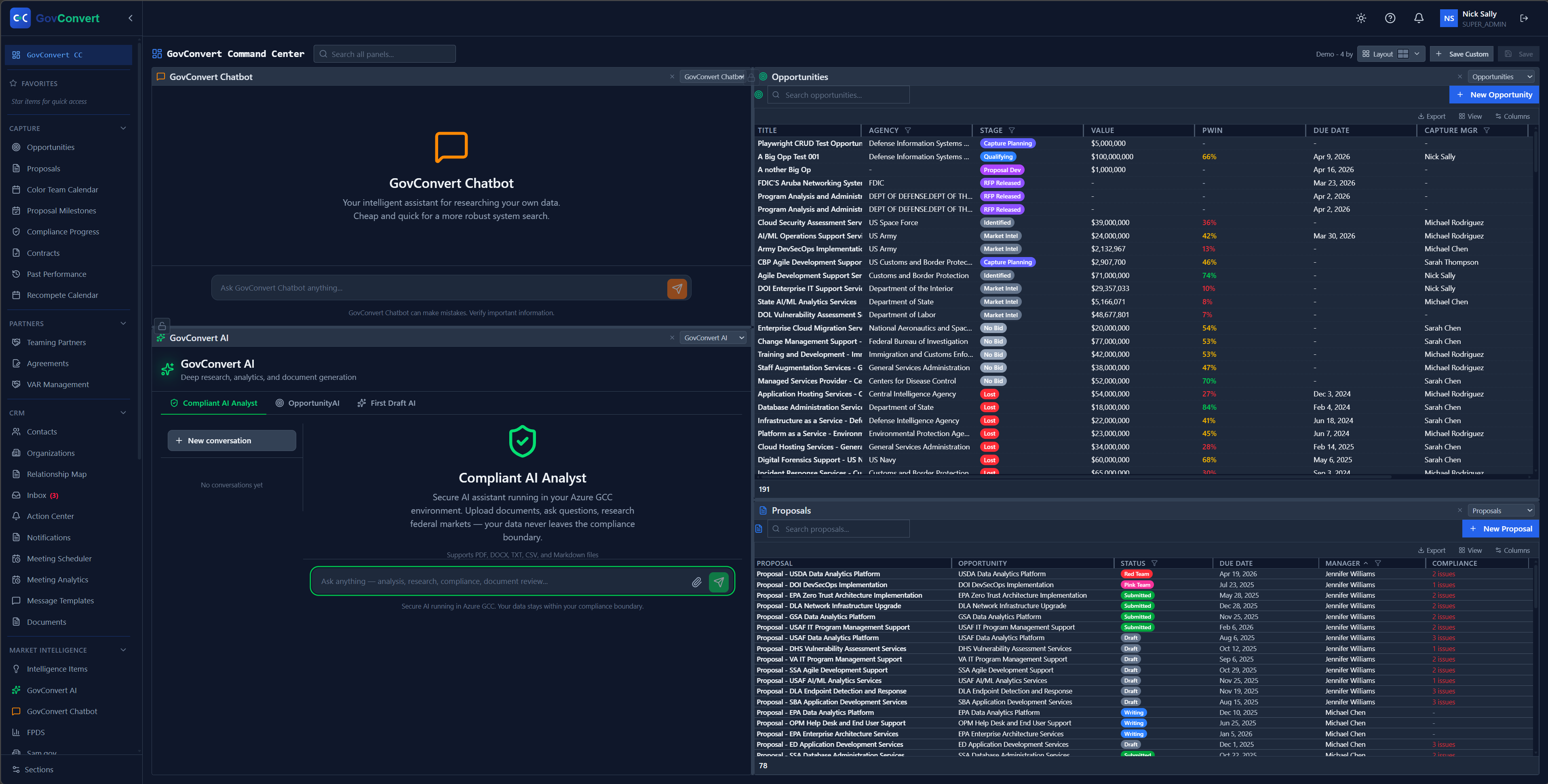This screenshot has width=1548, height=784.
Task: Click New Proposal button
Action: (1501, 529)
